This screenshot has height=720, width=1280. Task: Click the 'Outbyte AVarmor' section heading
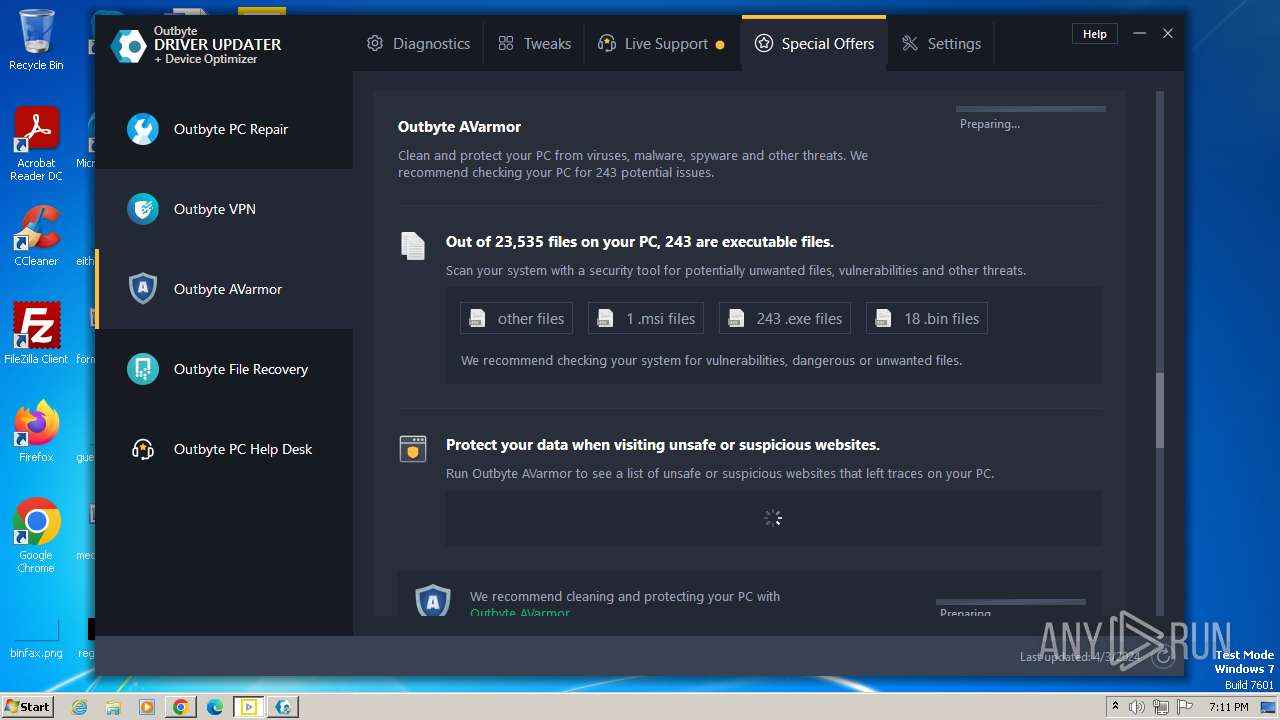tap(459, 127)
